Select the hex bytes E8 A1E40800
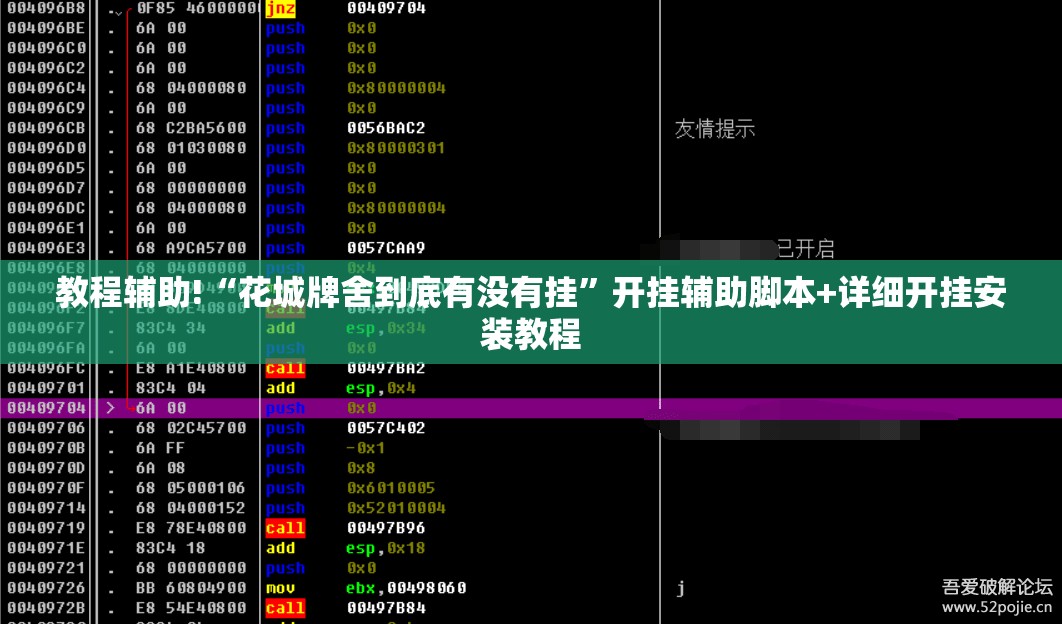This screenshot has width=1062, height=624. pyautogui.click(x=191, y=369)
